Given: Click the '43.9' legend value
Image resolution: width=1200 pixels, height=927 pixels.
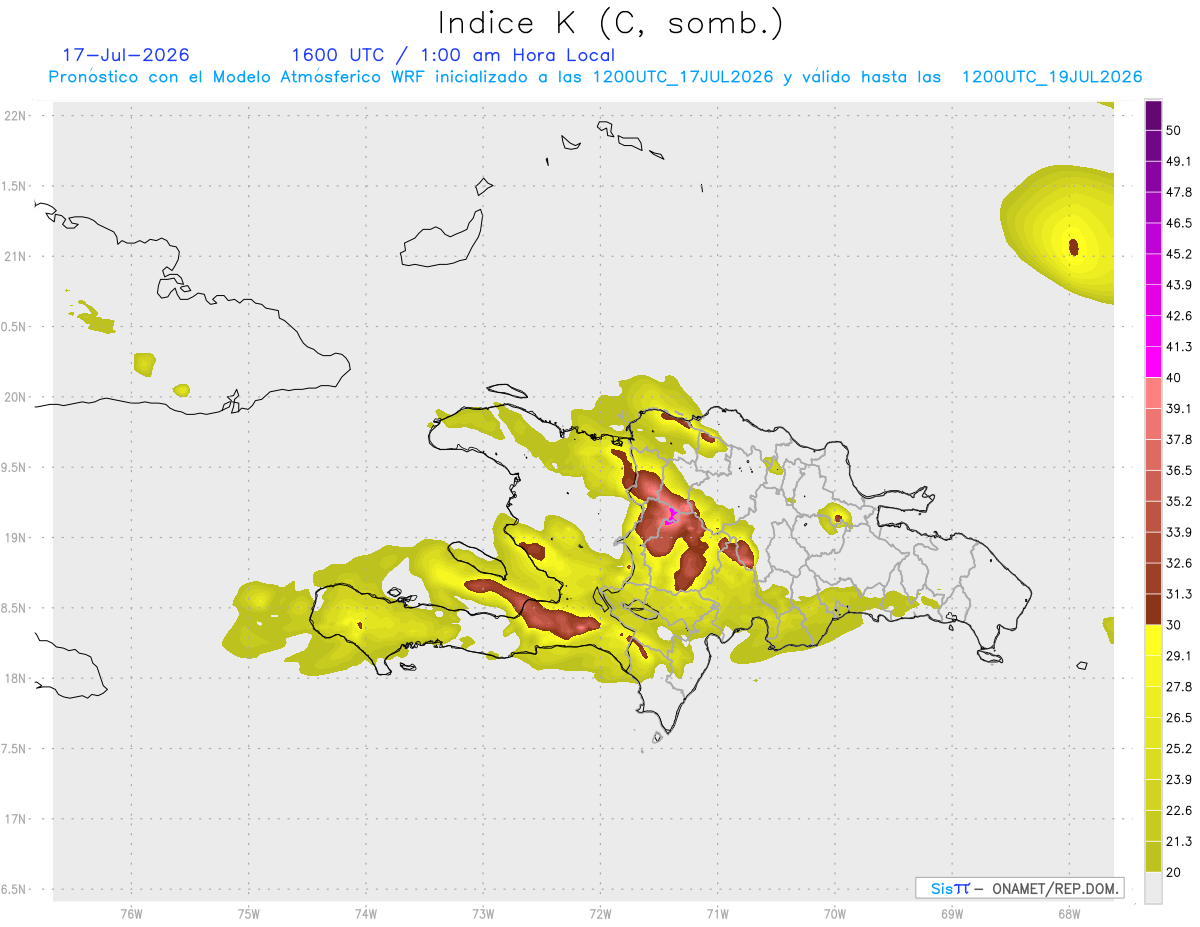Looking at the screenshot, I should [x=1179, y=285].
